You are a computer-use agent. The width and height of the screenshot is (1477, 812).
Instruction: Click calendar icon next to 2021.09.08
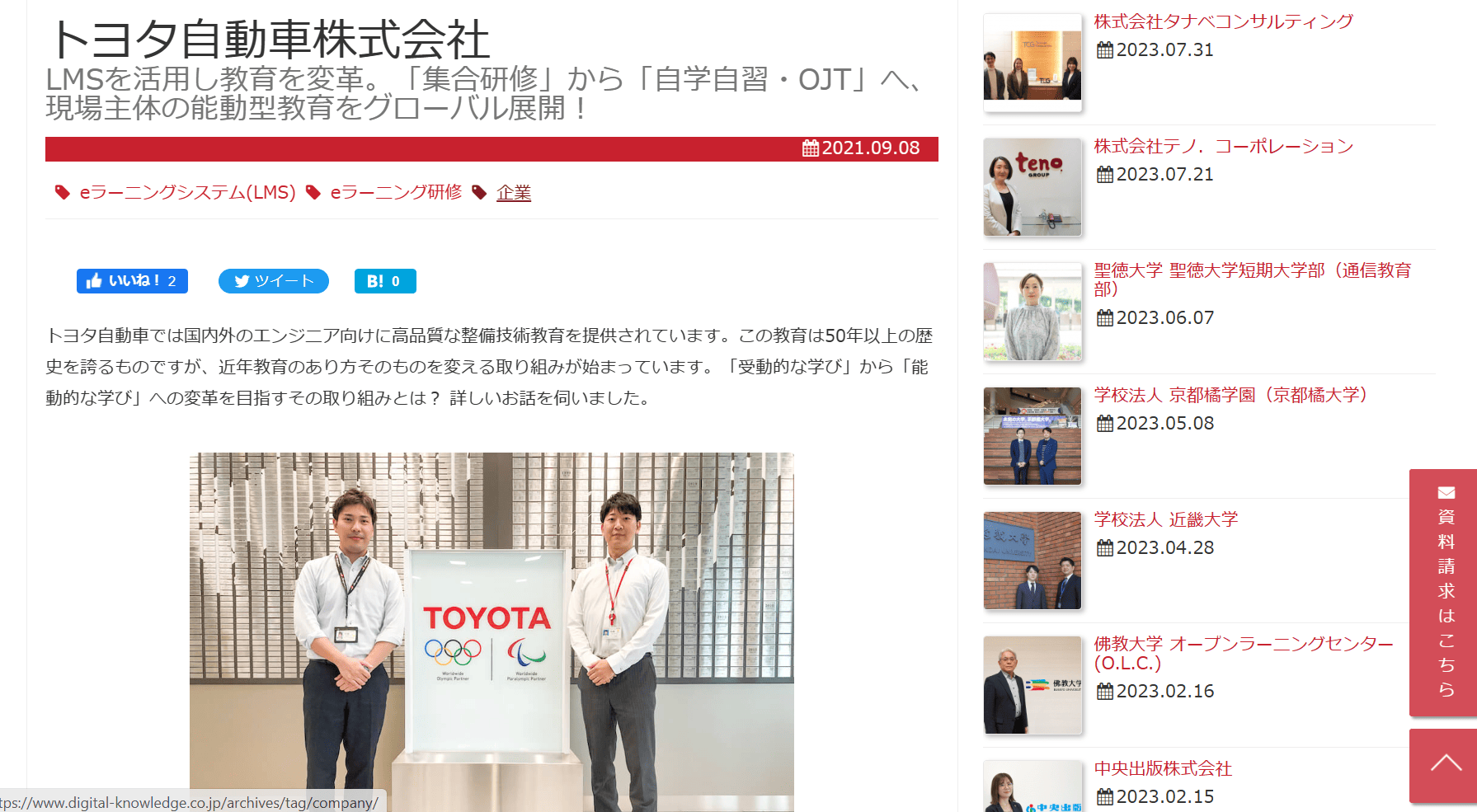pyautogui.click(x=811, y=148)
